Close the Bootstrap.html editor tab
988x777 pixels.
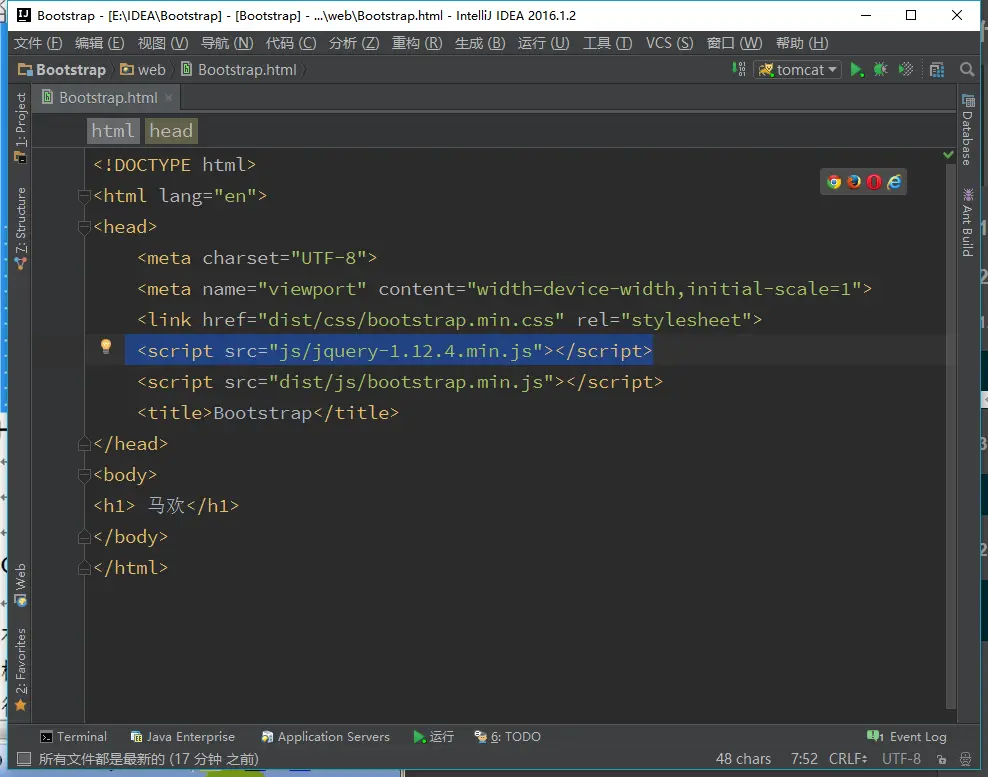(168, 98)
